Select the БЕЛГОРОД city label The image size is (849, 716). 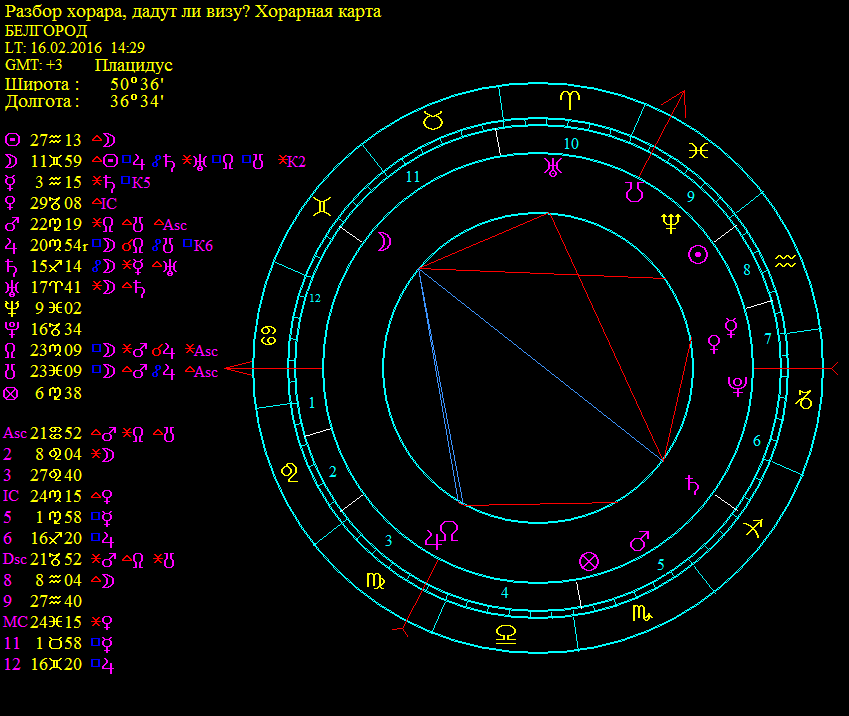click(46, 30)
